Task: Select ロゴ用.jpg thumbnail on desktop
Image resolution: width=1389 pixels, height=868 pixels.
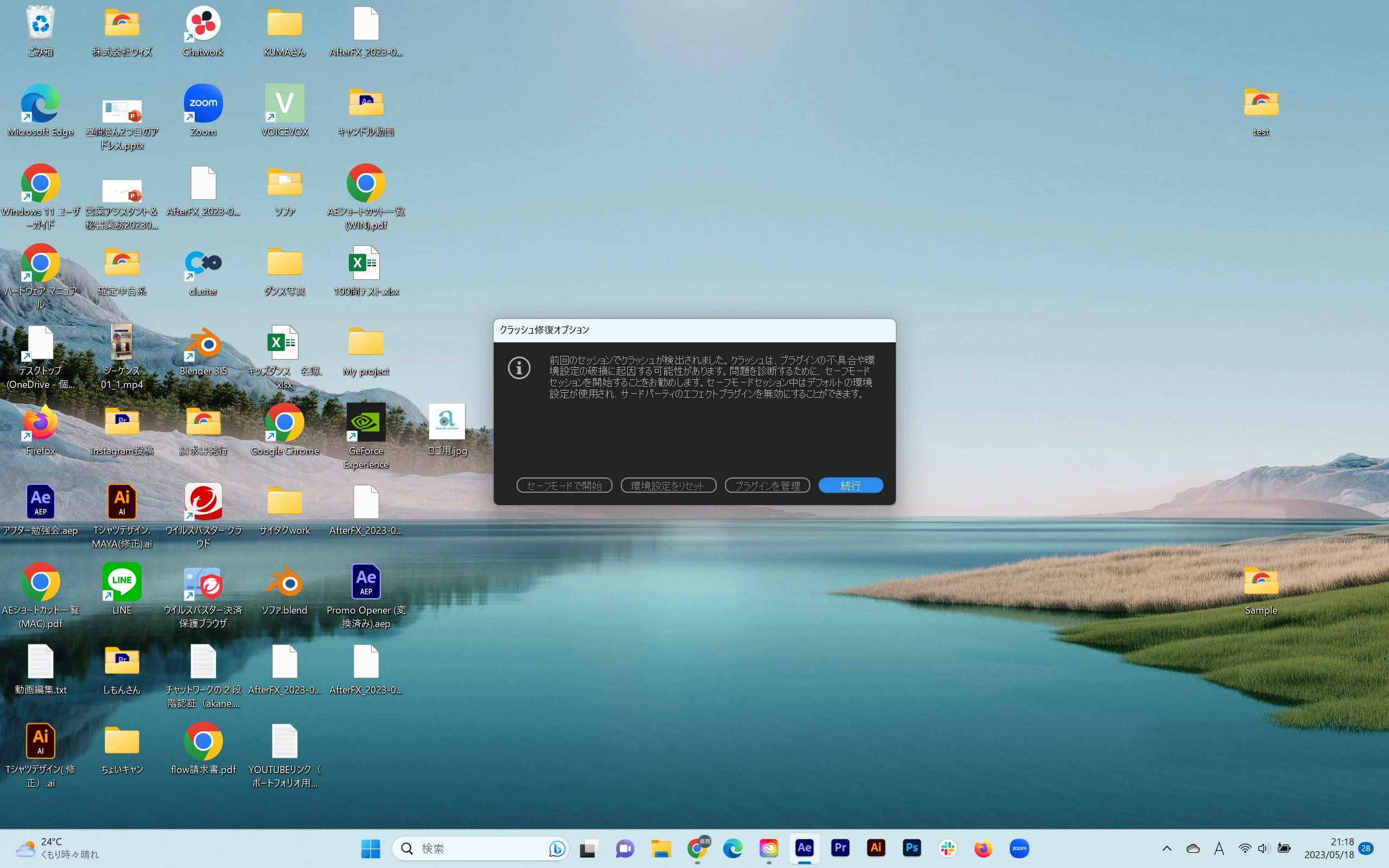Action: (x=447, y=422)
